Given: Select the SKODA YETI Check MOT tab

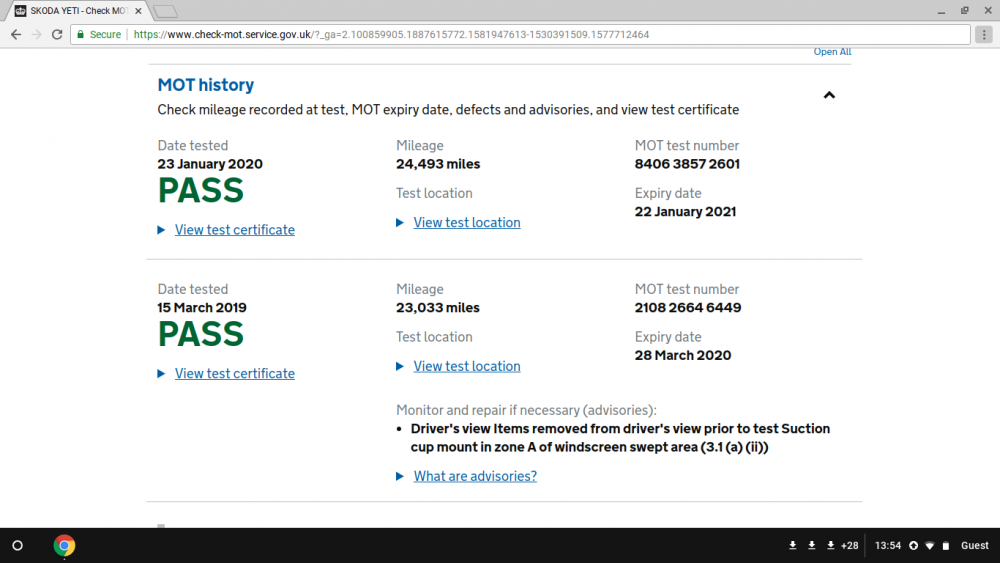Looking at the screenshot, I should tap(78, 11).
